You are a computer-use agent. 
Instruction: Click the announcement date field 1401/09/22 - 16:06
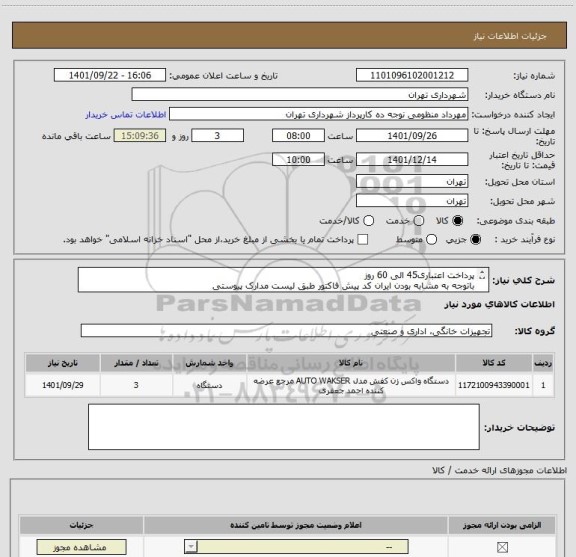110,75
